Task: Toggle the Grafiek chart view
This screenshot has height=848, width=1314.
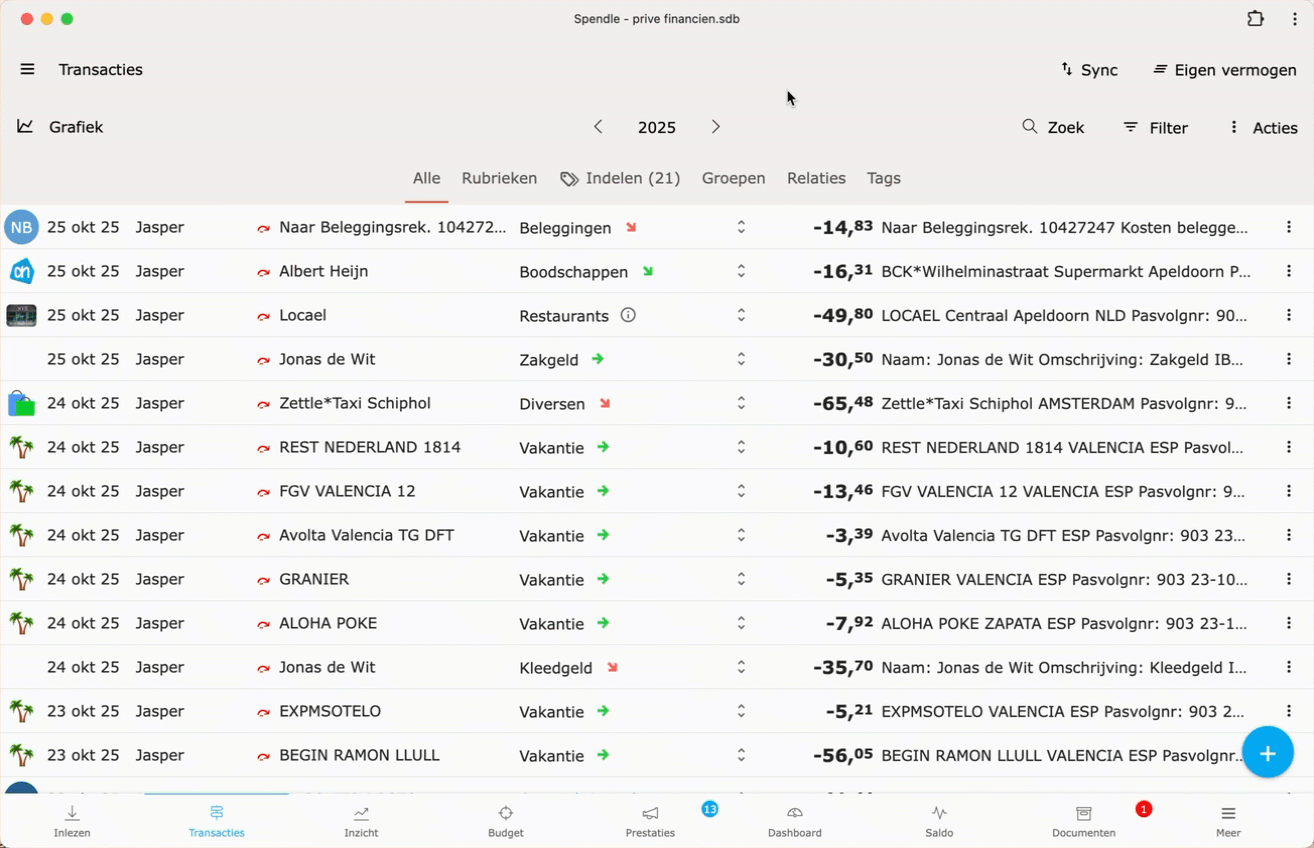Action: click(60, 127)
